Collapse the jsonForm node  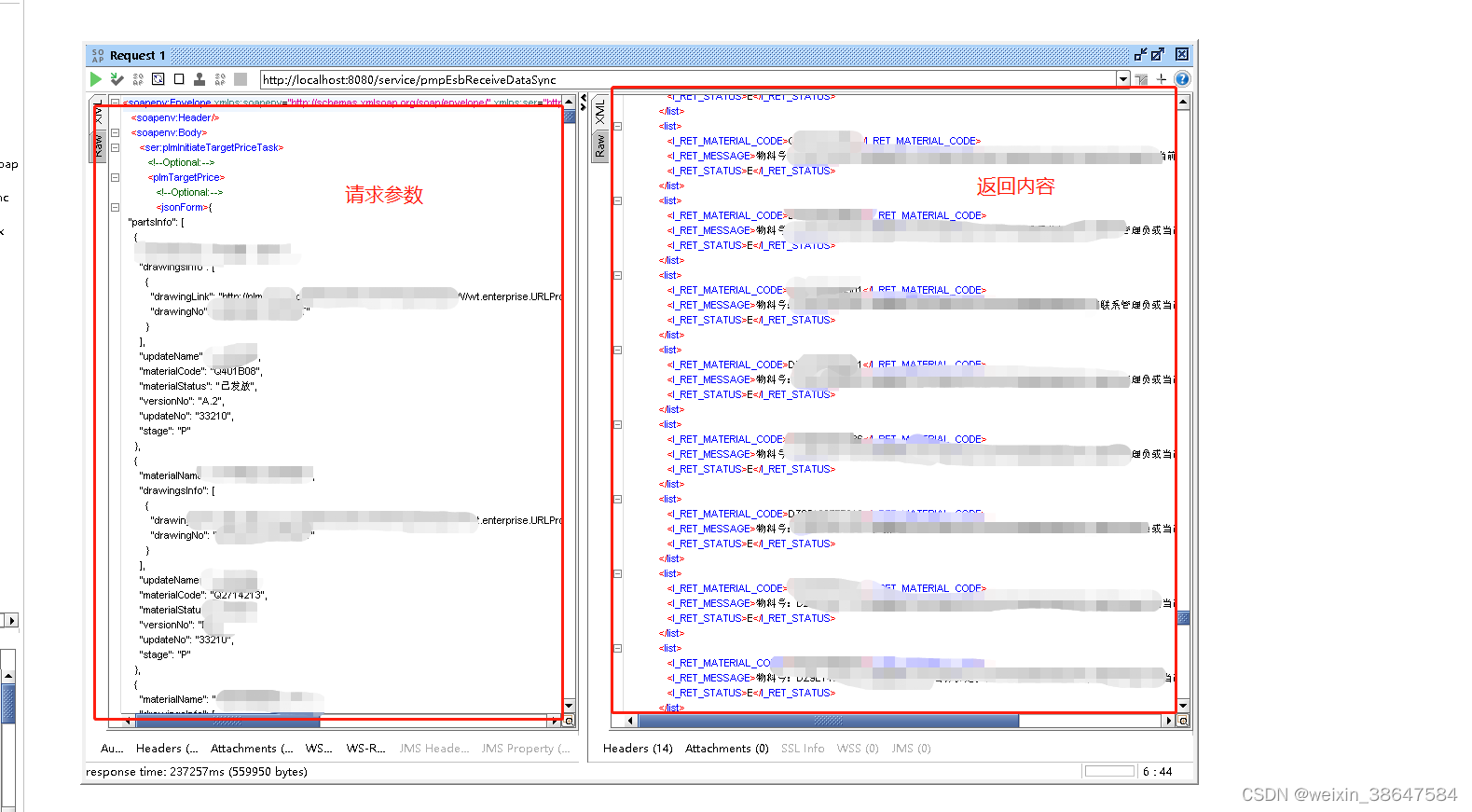tap(116, 207)
